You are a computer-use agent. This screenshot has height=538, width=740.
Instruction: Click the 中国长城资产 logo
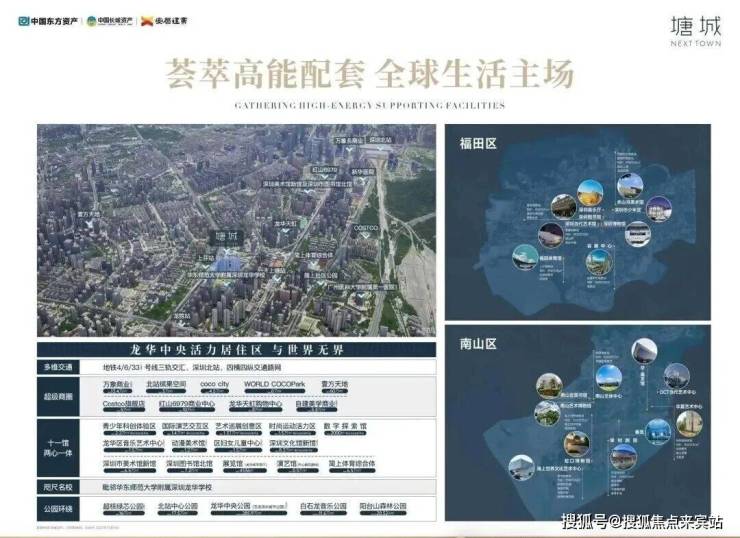pyautogui.click(x=109, y=20)
